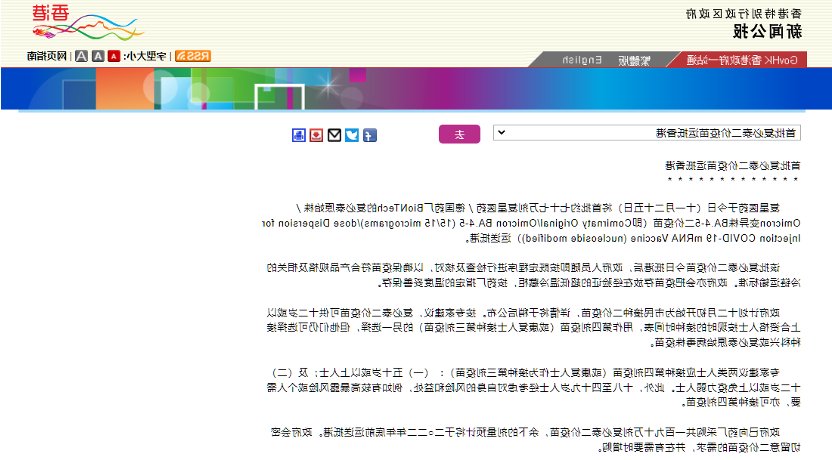The height and width of the screenshot is (460, 832).
Task: Click the email envelope icon
Action: [334, 135]
